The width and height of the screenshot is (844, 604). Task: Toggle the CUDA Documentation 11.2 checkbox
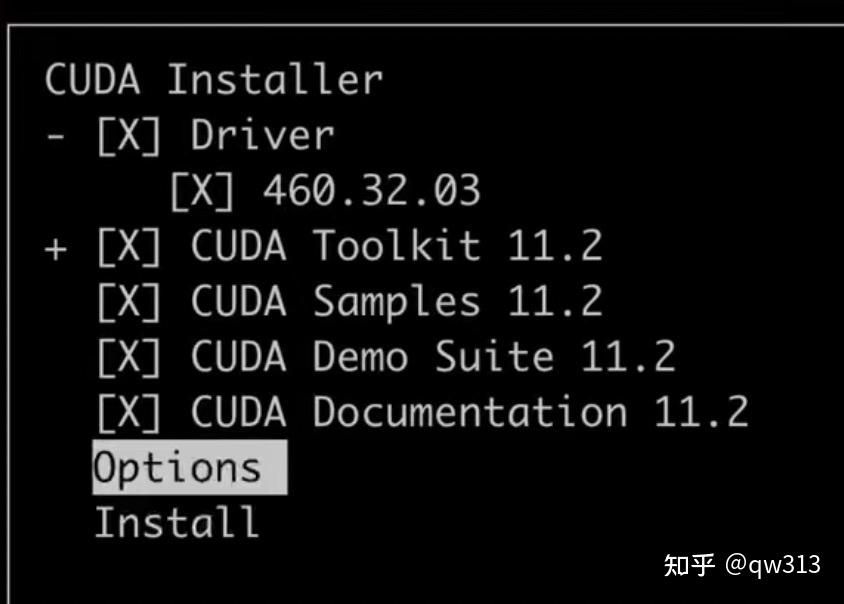[x=129, y=412]
